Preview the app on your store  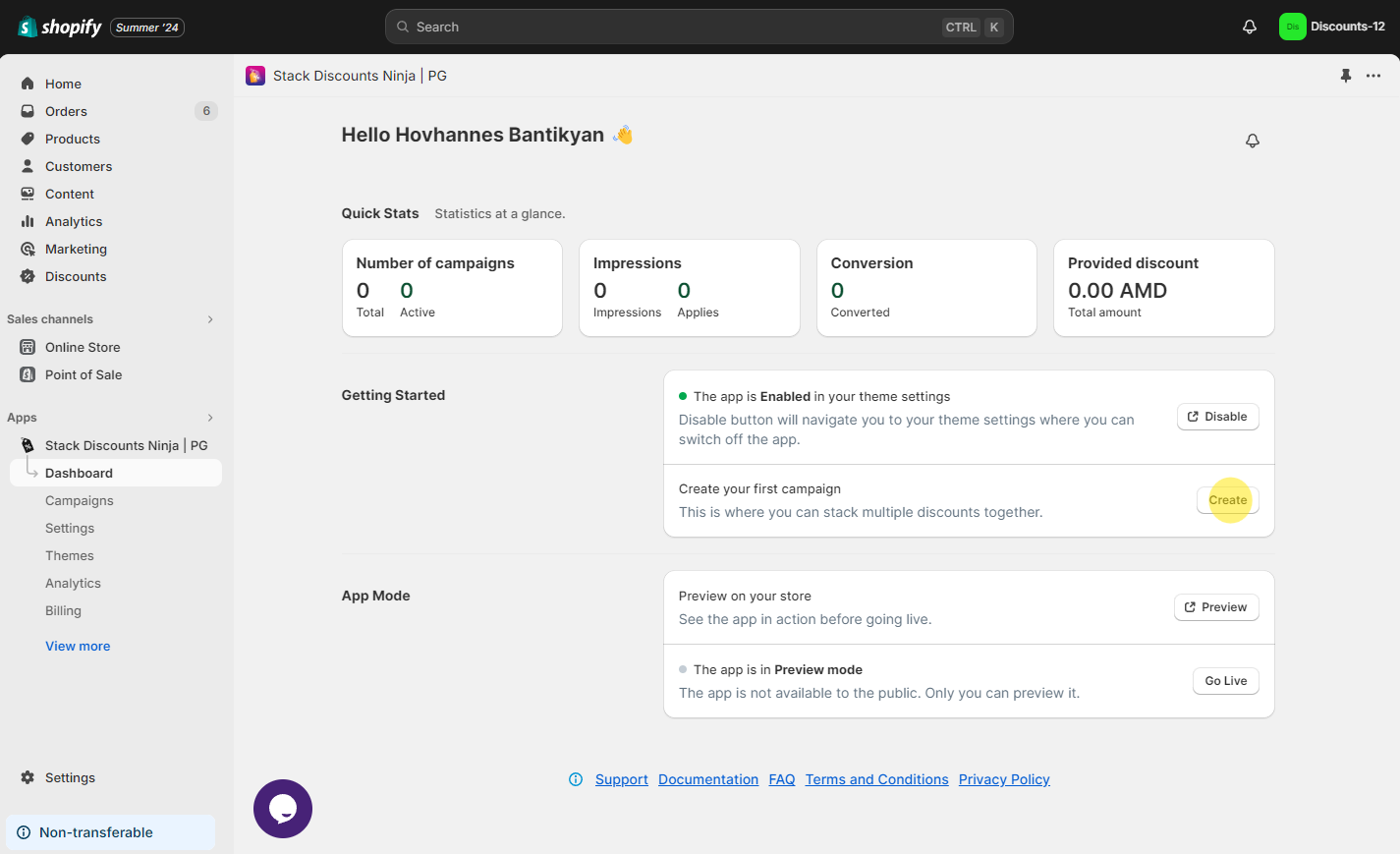coord(1215,607)
